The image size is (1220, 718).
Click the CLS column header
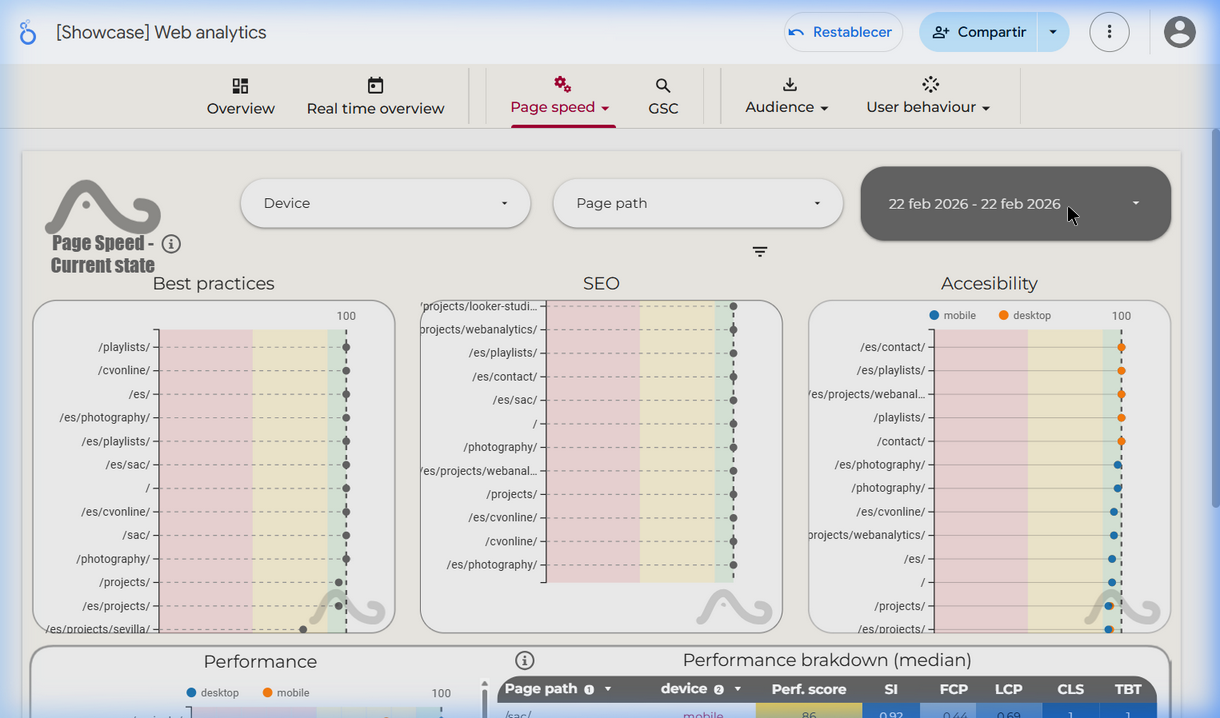coord(1070,689)
